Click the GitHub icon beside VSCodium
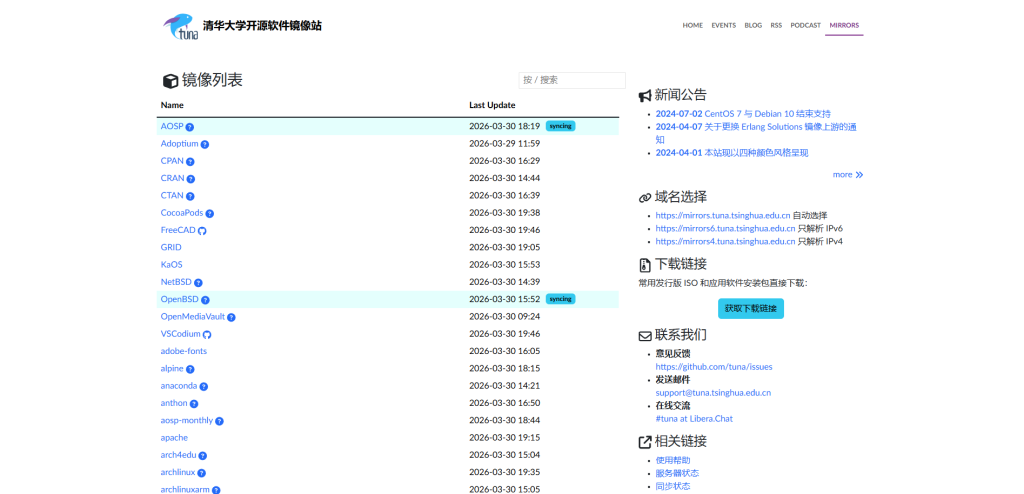The width and height of the screenshot is (1024, 494). (x=207, y=334)
